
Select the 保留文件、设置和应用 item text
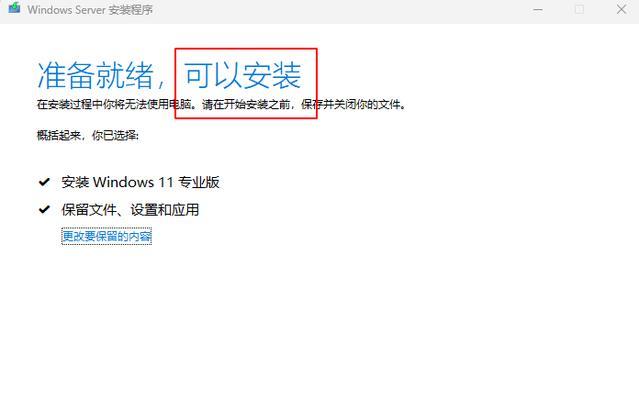pyautogui.click(x=130, y=210)
